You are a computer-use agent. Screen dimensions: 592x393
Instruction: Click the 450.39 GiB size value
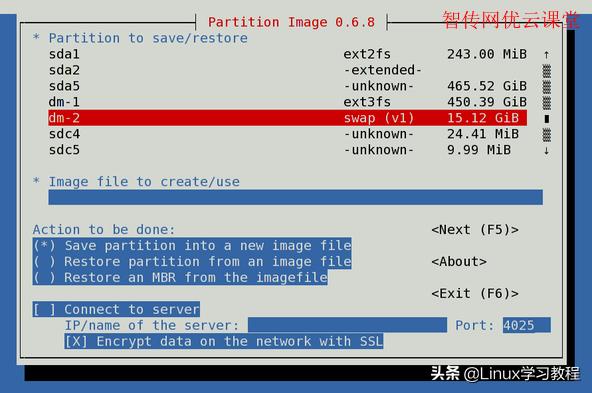tap(487, 102)
